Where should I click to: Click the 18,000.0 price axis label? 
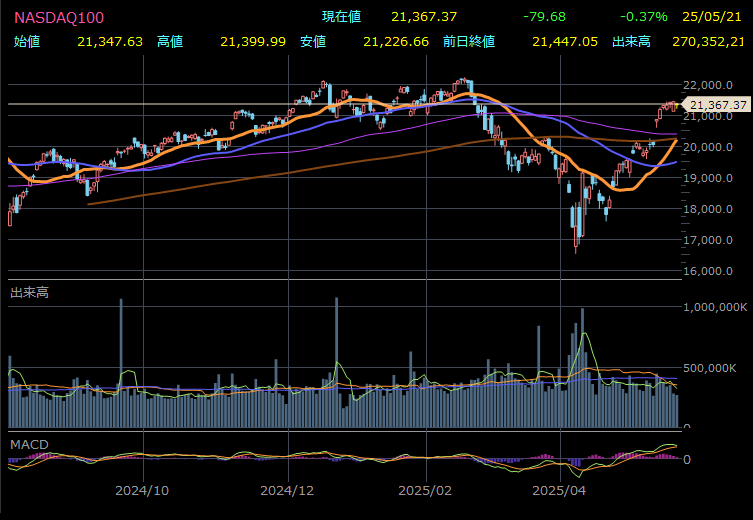pos(708,209)
